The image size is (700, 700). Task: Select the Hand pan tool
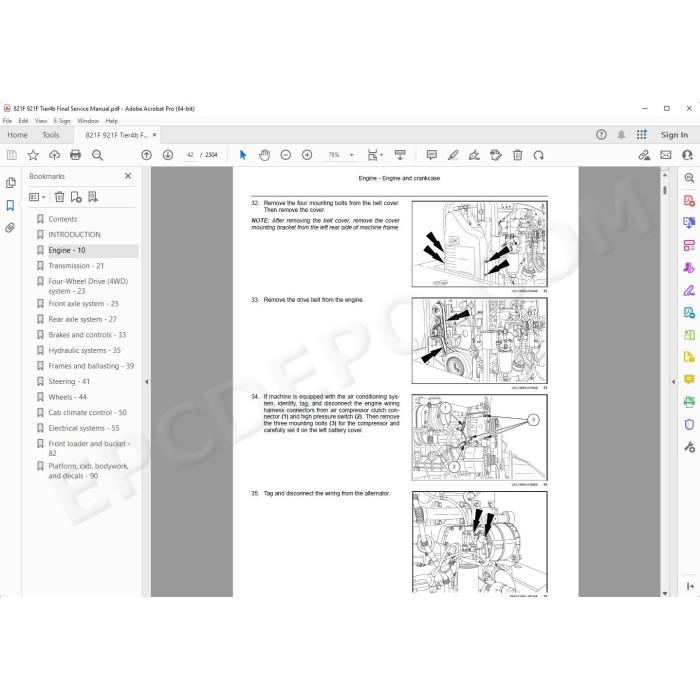[x=264, y=155]
